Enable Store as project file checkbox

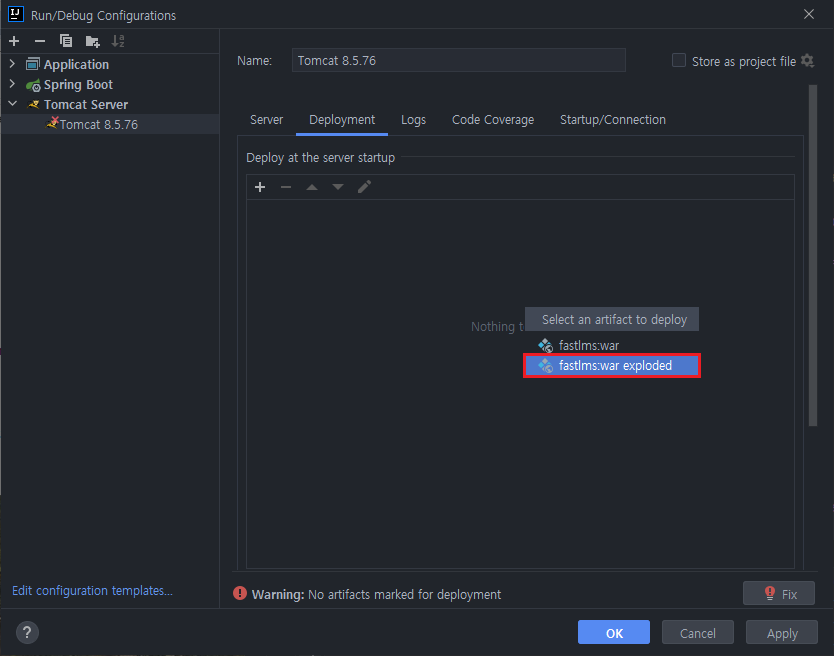(x=679, y=60)
